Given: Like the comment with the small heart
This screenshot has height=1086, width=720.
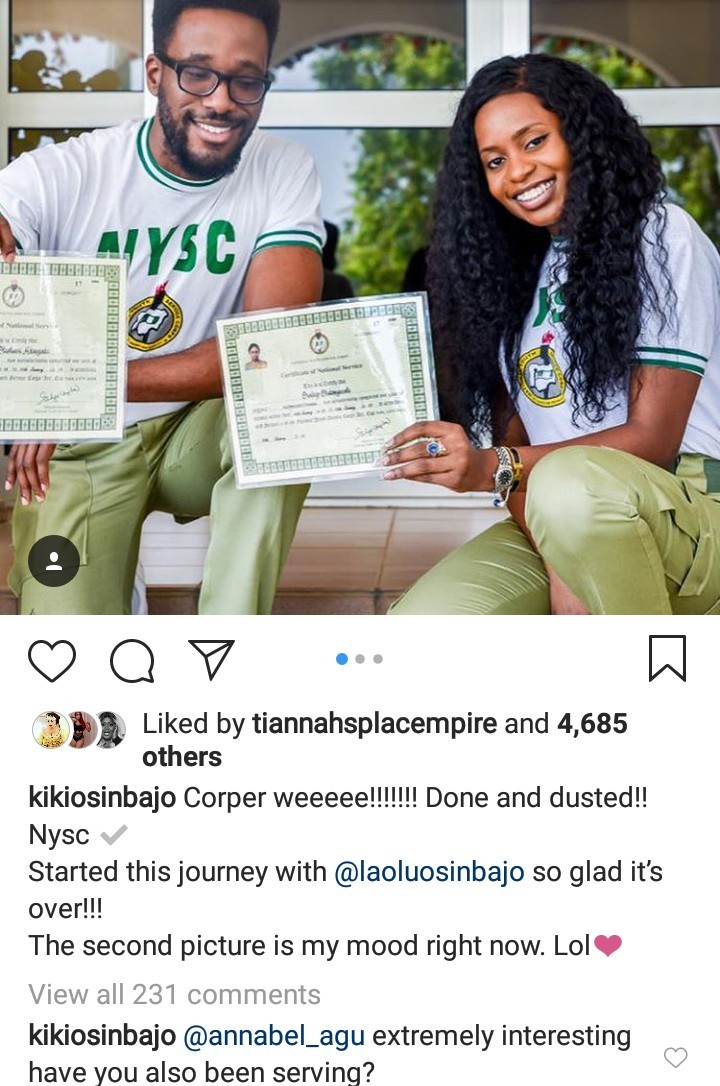Looking at the screenshot, I should point(676,1058).
